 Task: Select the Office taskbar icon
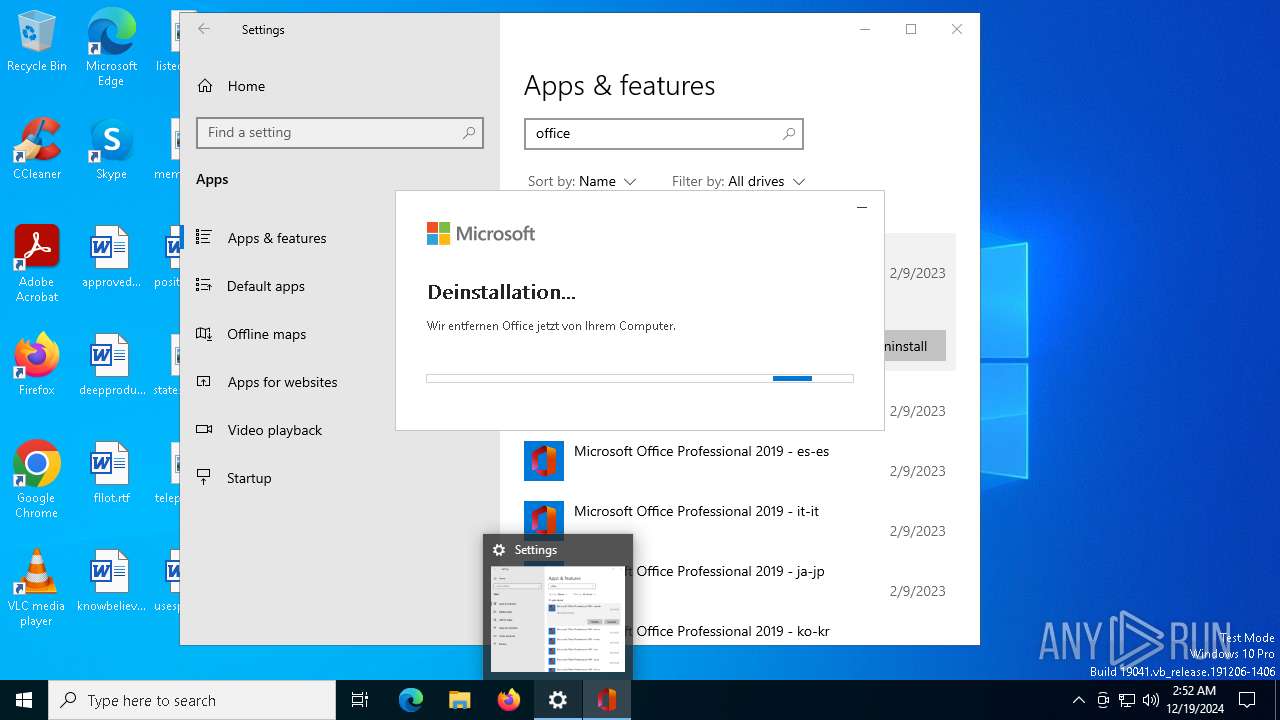[x=607, y=700]
